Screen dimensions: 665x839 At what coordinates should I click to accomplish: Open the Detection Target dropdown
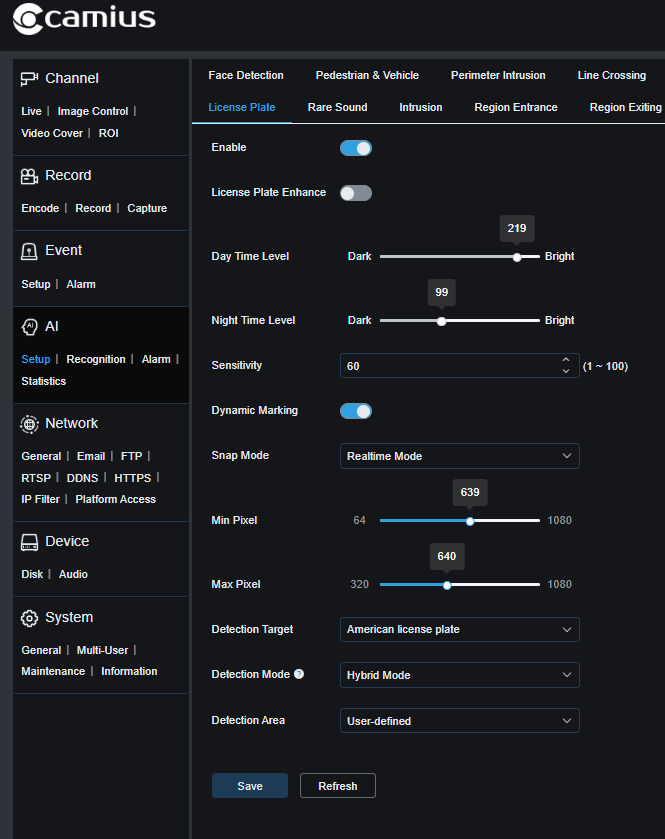(x=460, y=629)
